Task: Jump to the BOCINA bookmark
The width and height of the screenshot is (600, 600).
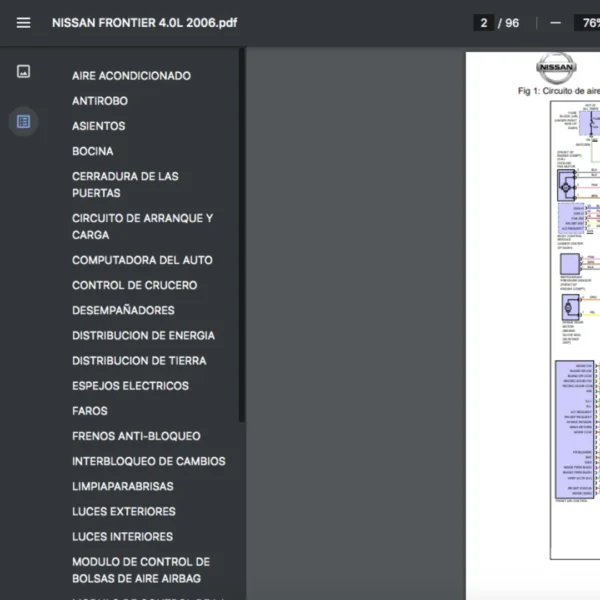Action: (x=93, y=151)
